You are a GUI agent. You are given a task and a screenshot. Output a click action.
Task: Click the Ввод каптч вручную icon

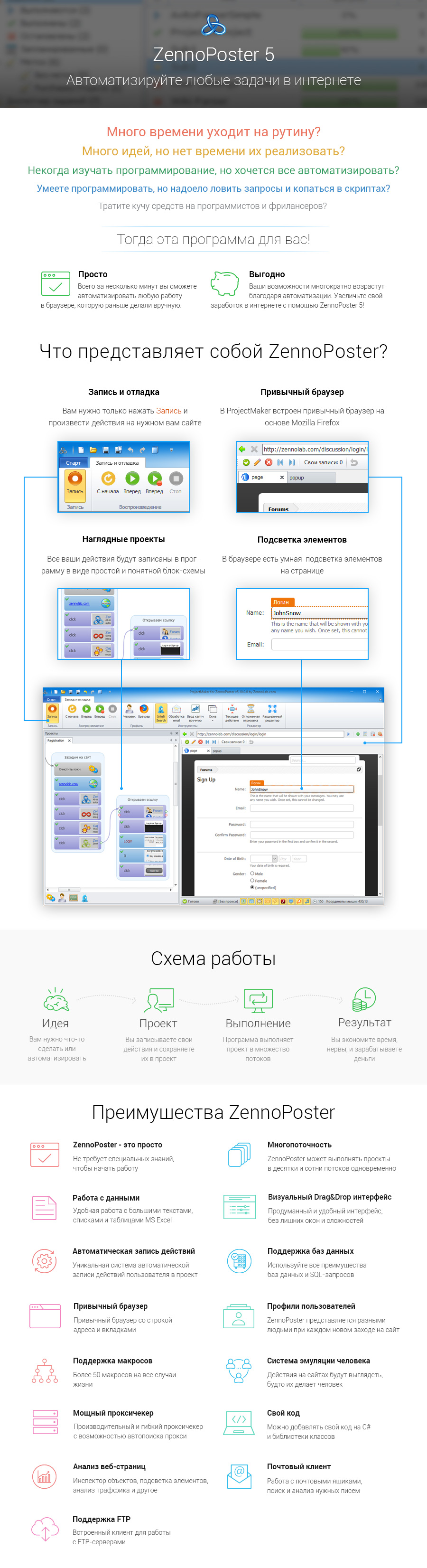coord(195,711)
